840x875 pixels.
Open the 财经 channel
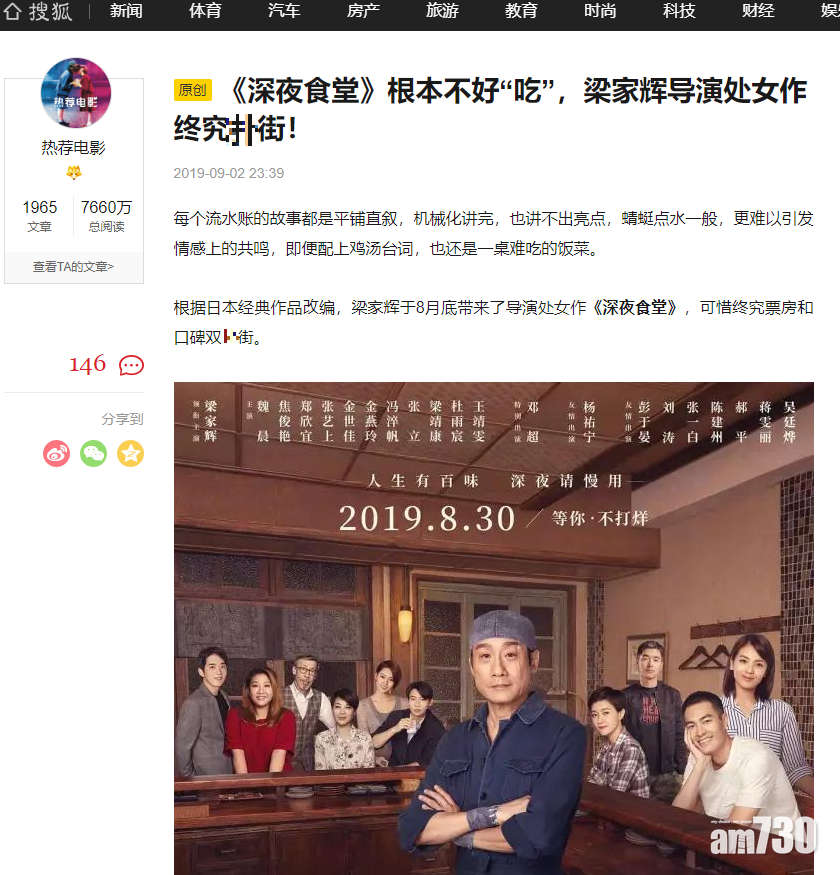click(x=758, y=11)
